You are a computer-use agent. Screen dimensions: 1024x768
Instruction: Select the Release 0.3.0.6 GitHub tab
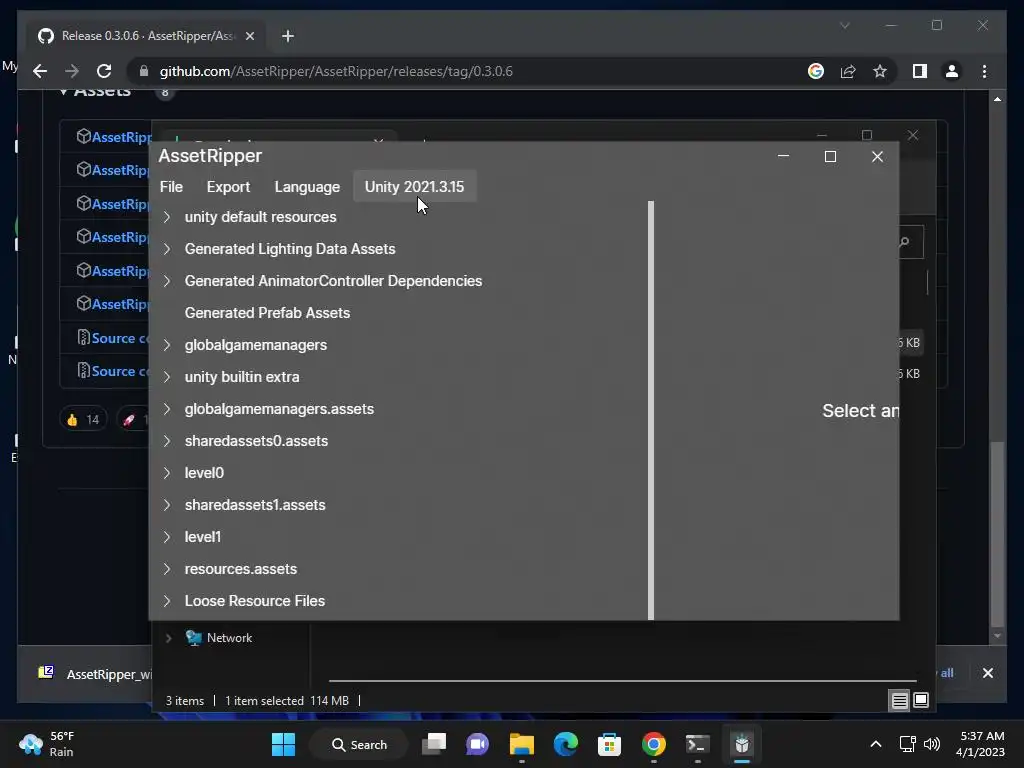pyautogui.click(x=145, y=36)
